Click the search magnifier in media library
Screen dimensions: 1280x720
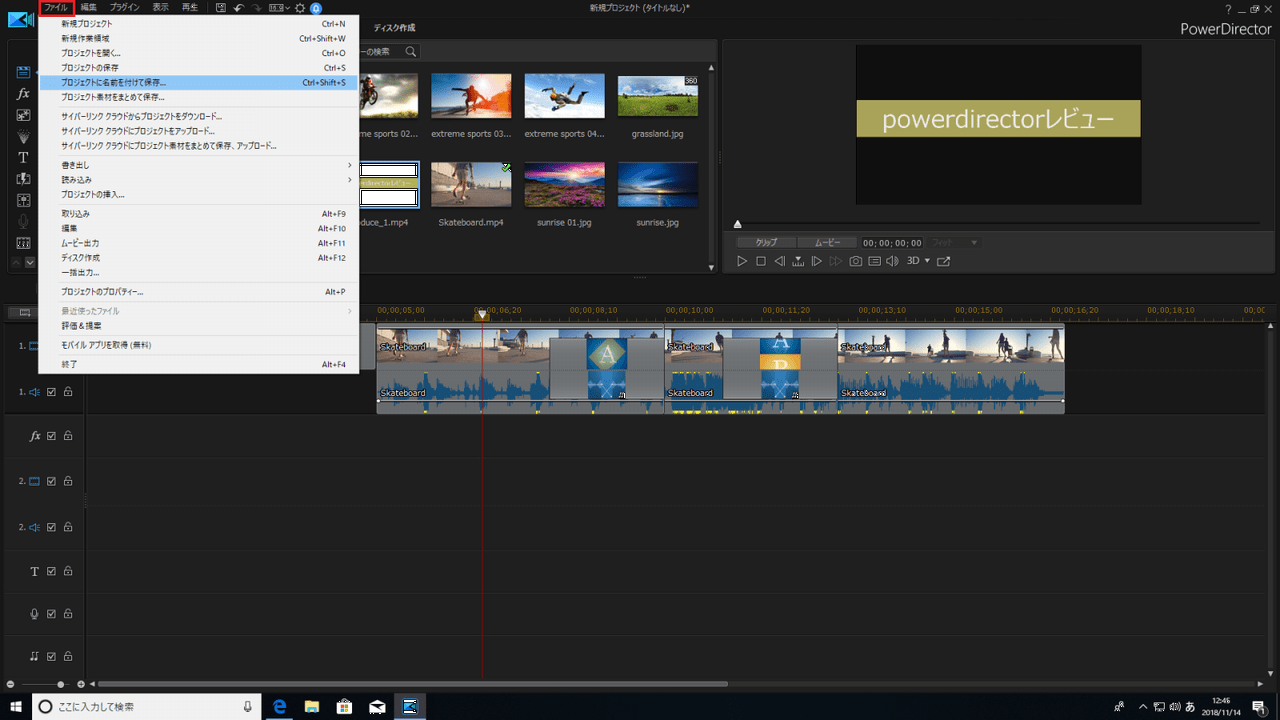pyautogui.click(x=410, y=51)
